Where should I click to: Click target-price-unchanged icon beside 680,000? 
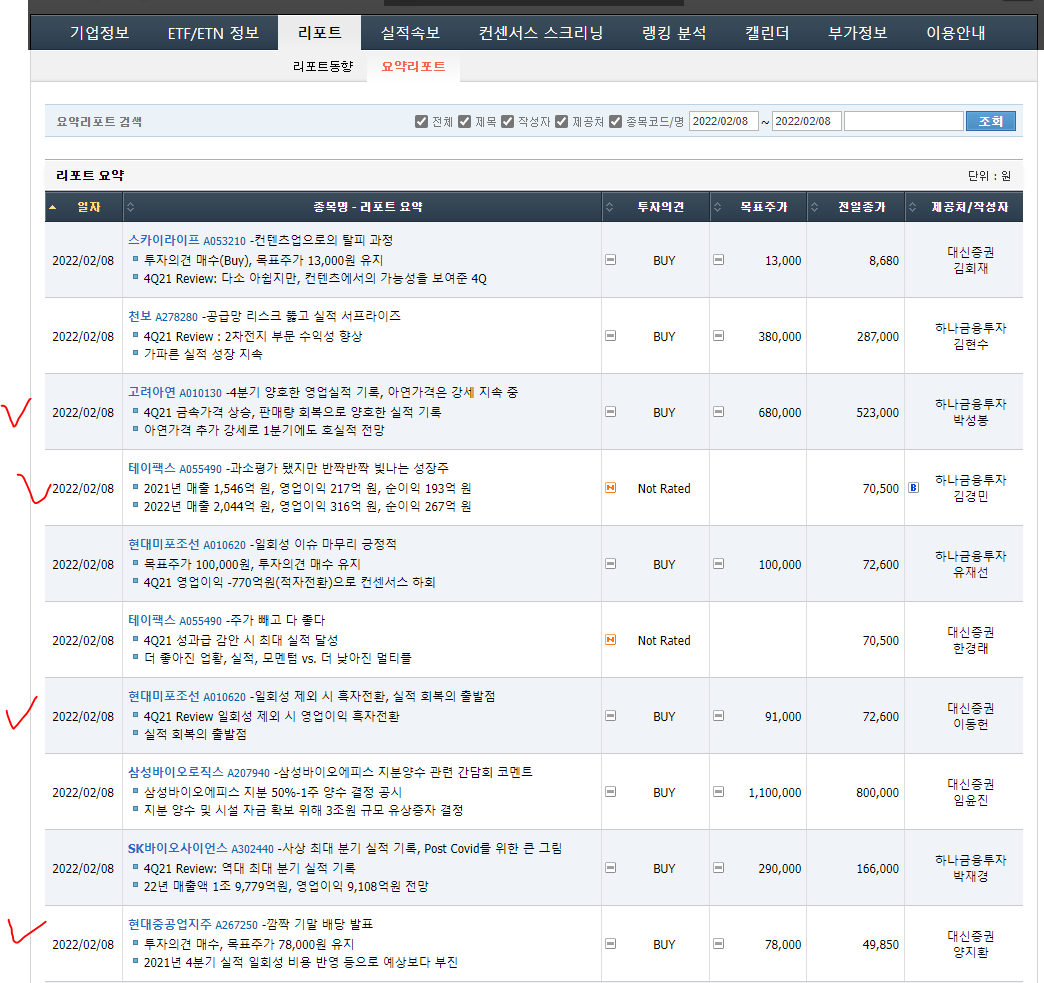718,412
